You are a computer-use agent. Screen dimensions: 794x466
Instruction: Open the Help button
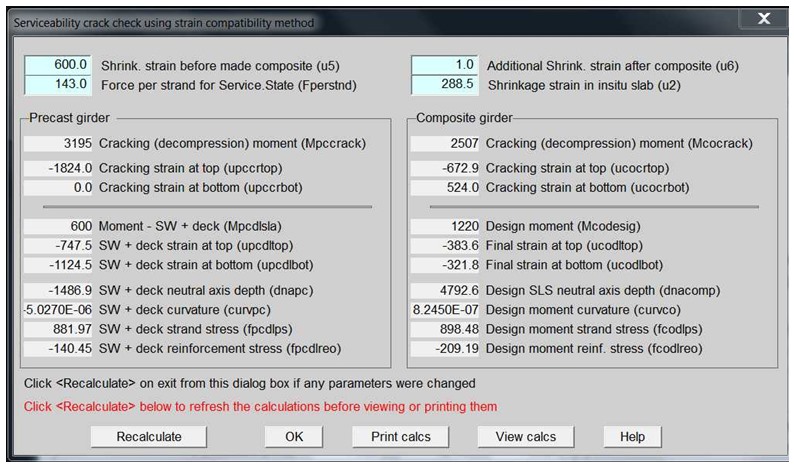click(x=632, y=437)
